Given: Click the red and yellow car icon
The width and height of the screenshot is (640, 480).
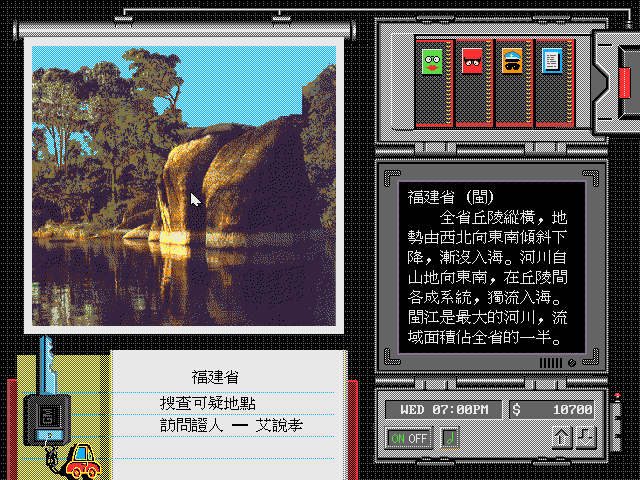Looking at the screenshot, I should coord(83,461).
